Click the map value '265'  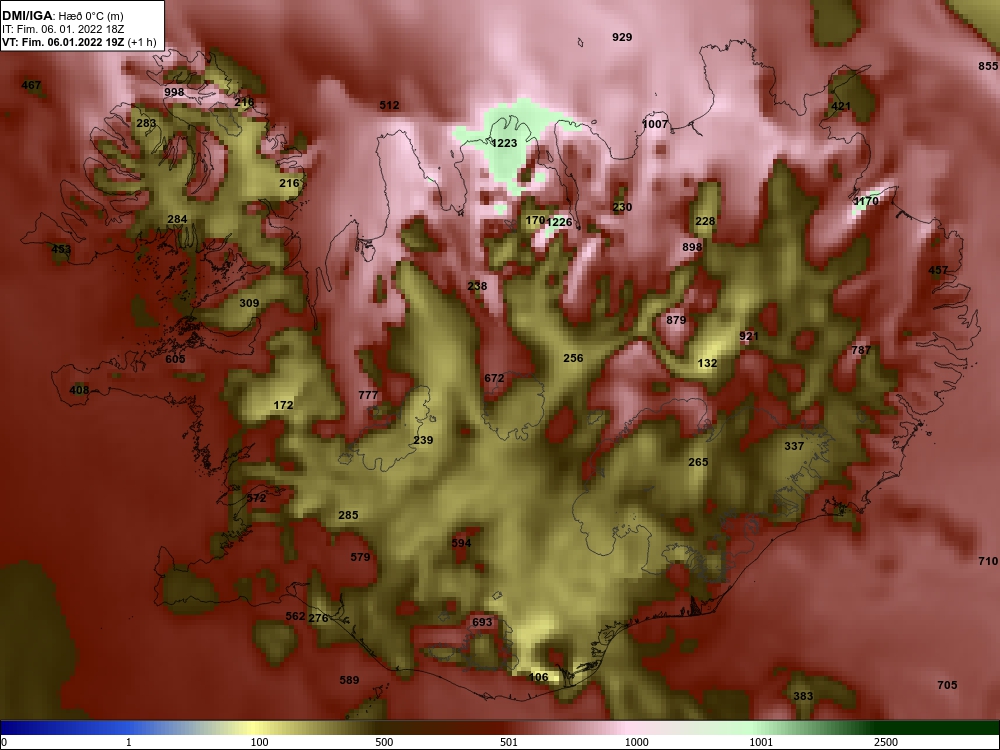[698, 462]
